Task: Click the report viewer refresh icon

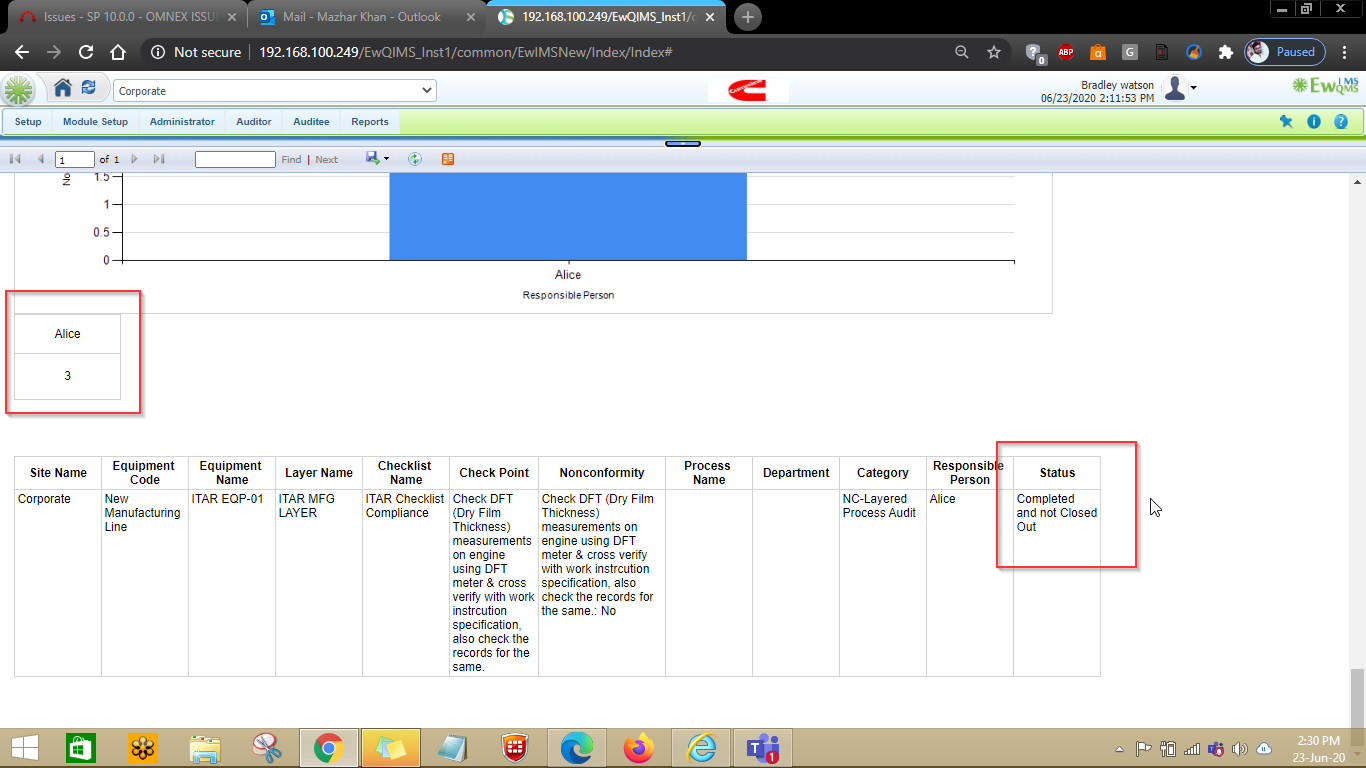Action: 415,159
